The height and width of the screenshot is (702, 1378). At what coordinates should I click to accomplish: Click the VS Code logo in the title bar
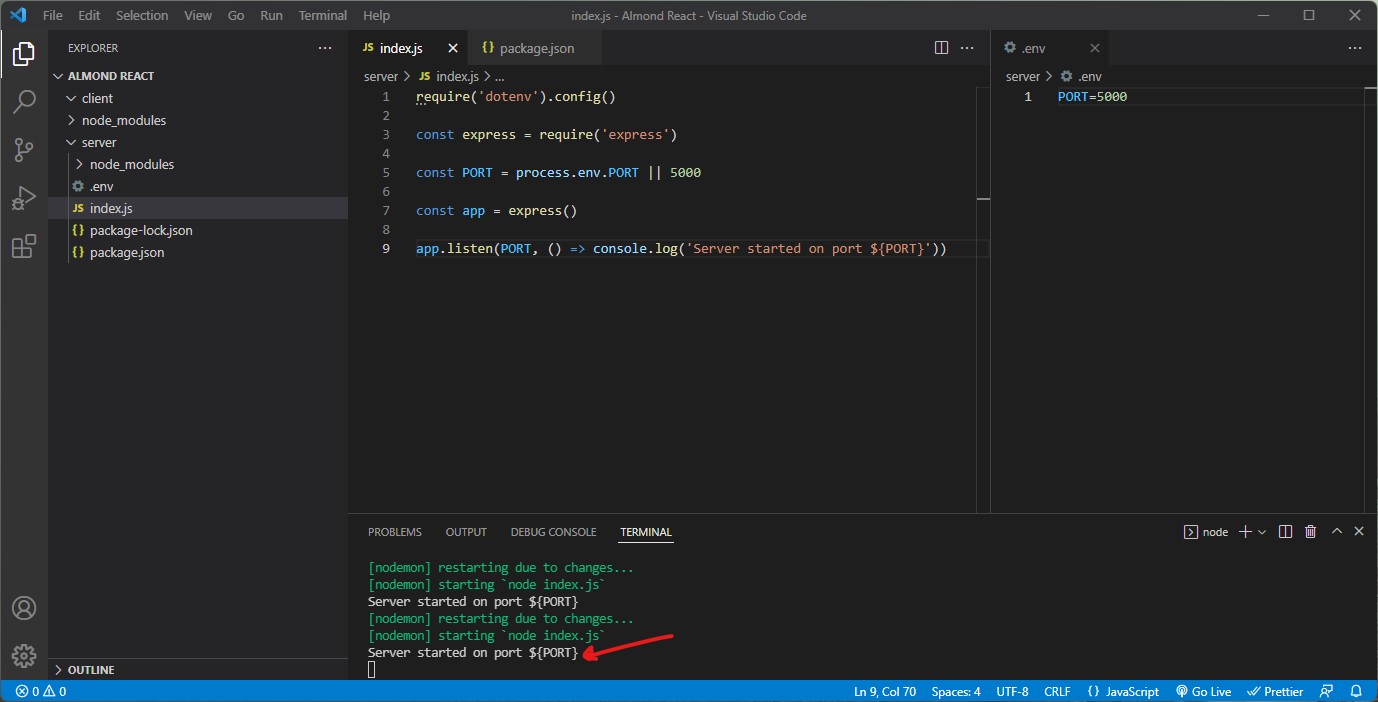point(17,15)
